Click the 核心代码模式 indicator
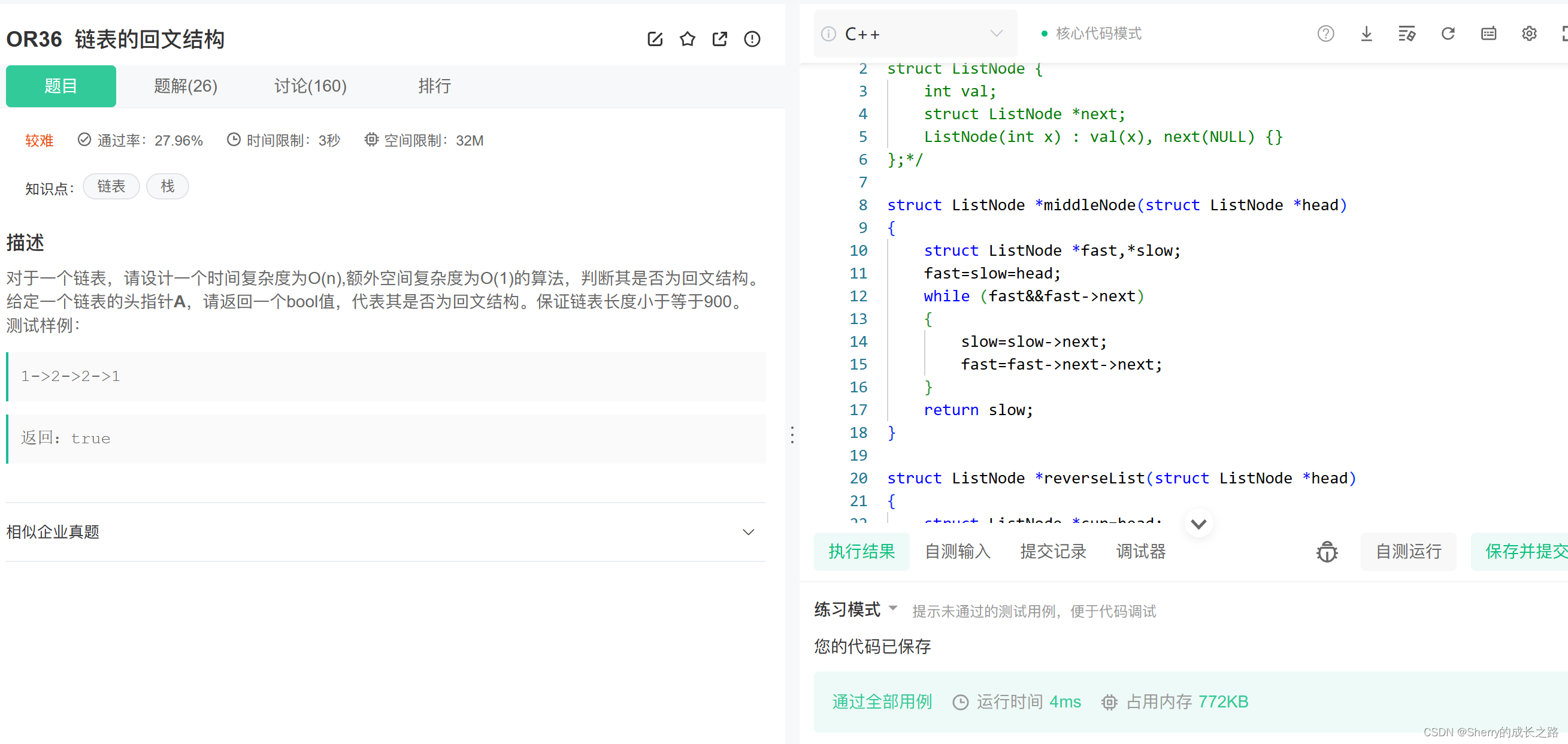This screenshot has width=1568, height=744. (x=1091, y=34)
